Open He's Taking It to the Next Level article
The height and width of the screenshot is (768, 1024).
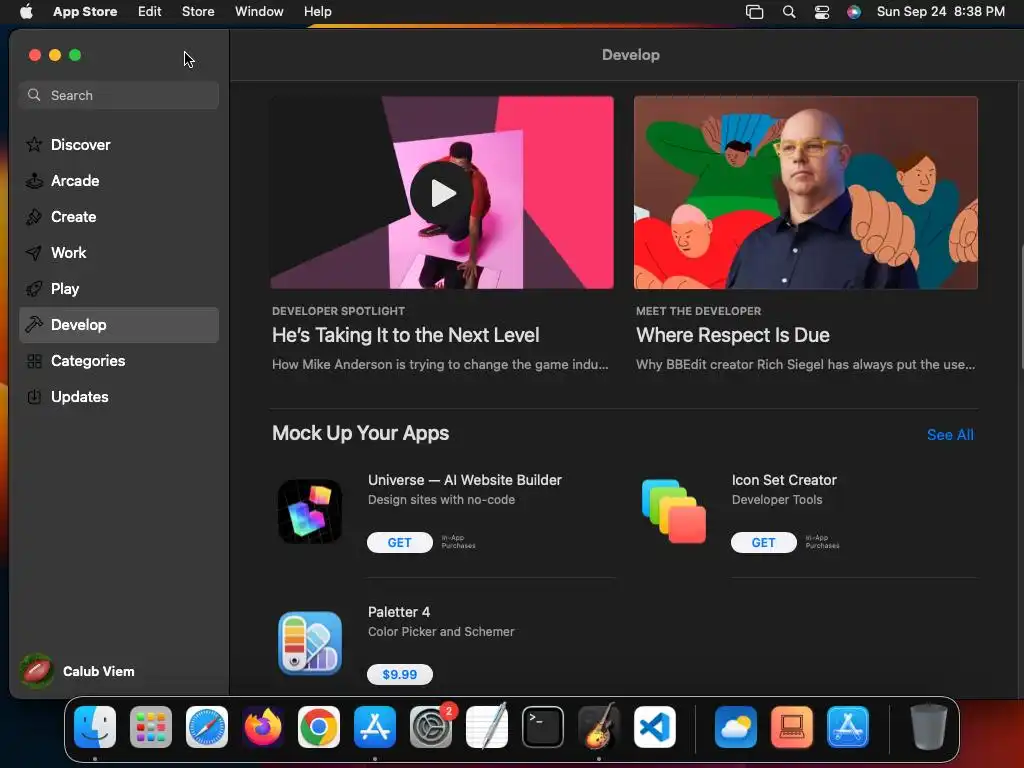coord(406,335)
